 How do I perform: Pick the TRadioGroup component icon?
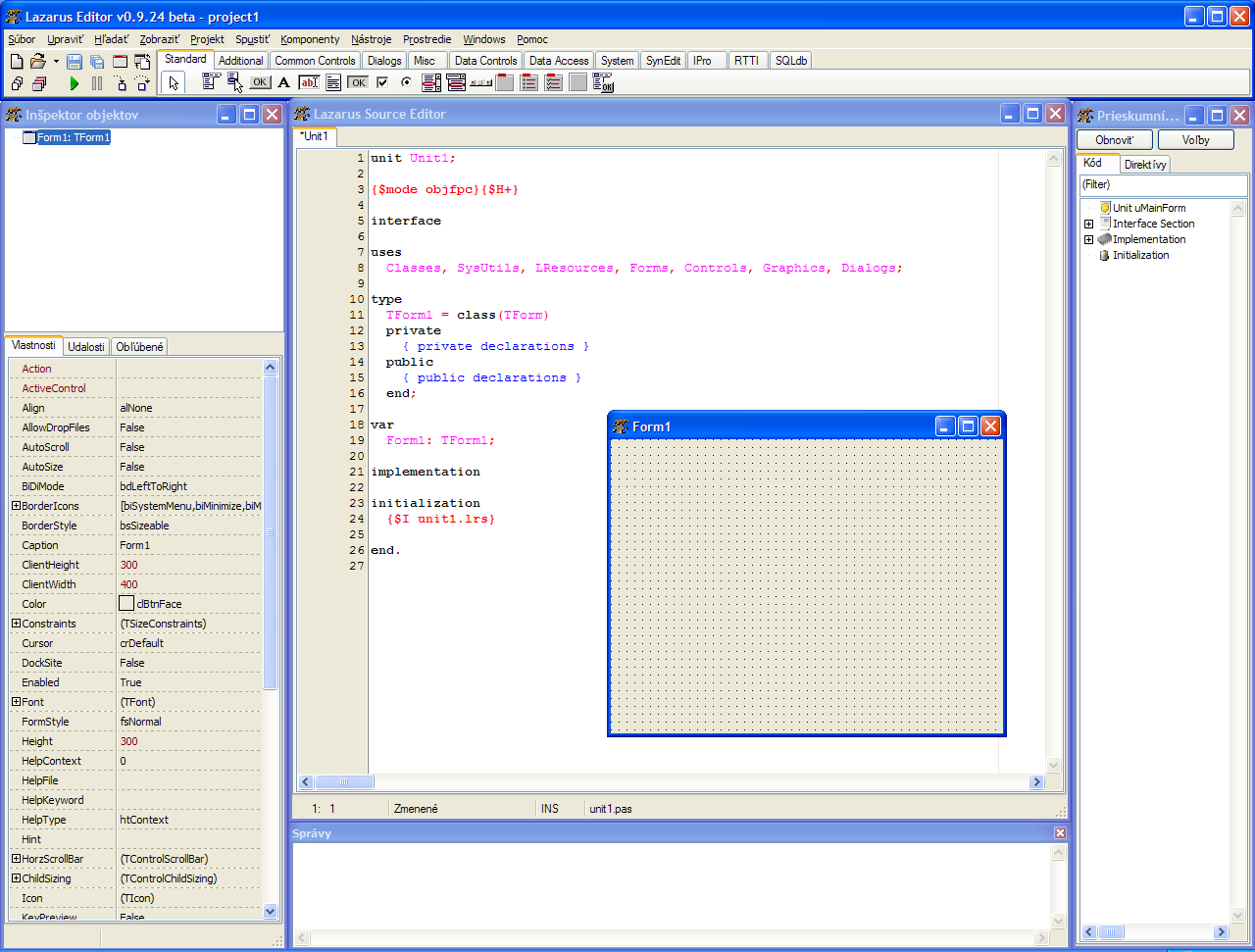pyautogui.click(x=529, y=82)
